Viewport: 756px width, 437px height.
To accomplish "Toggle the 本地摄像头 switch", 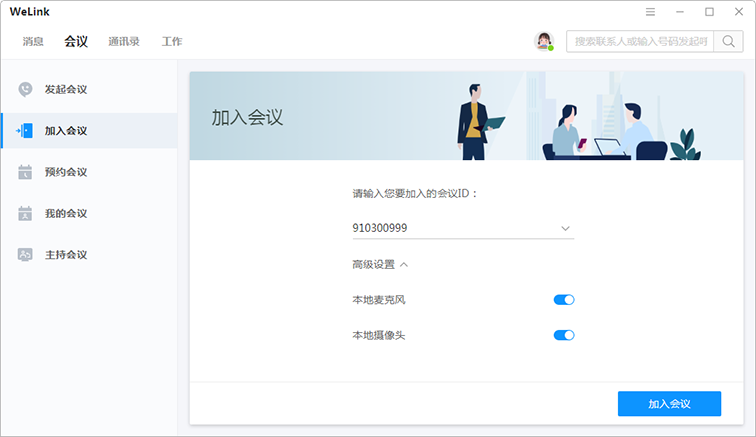I will [x=564, y=335].
